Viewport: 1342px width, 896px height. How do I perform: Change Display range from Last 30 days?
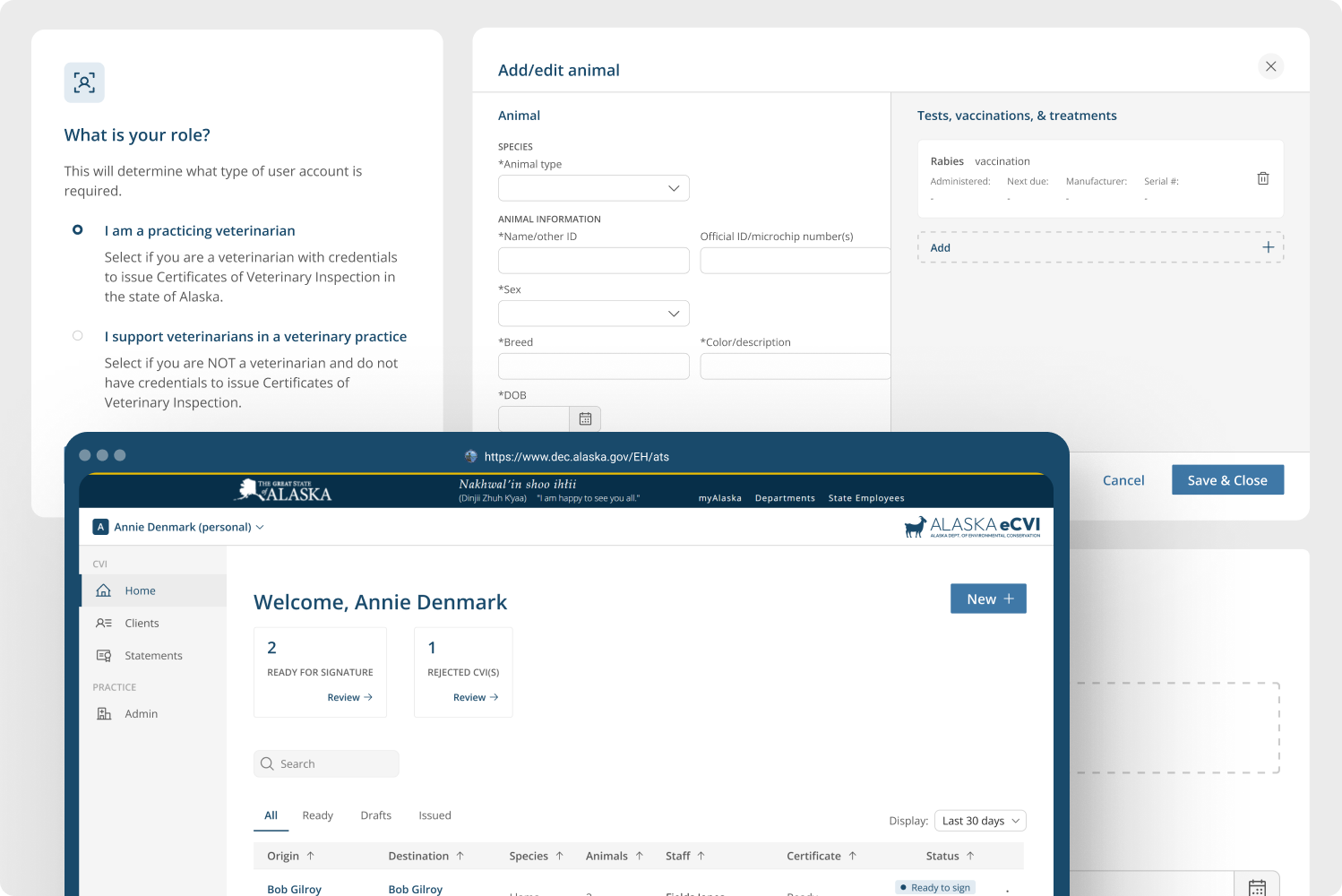pyautogui.click(x=979, y=821)
